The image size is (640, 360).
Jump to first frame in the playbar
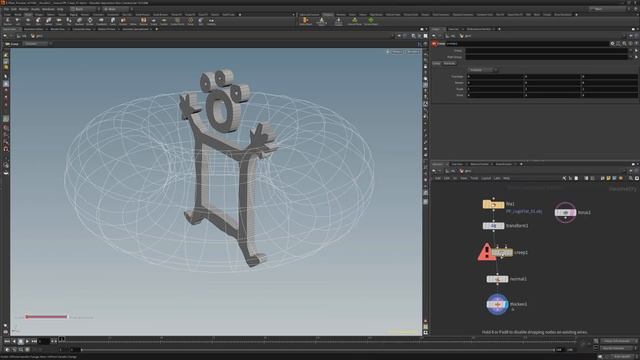(7, 341)
